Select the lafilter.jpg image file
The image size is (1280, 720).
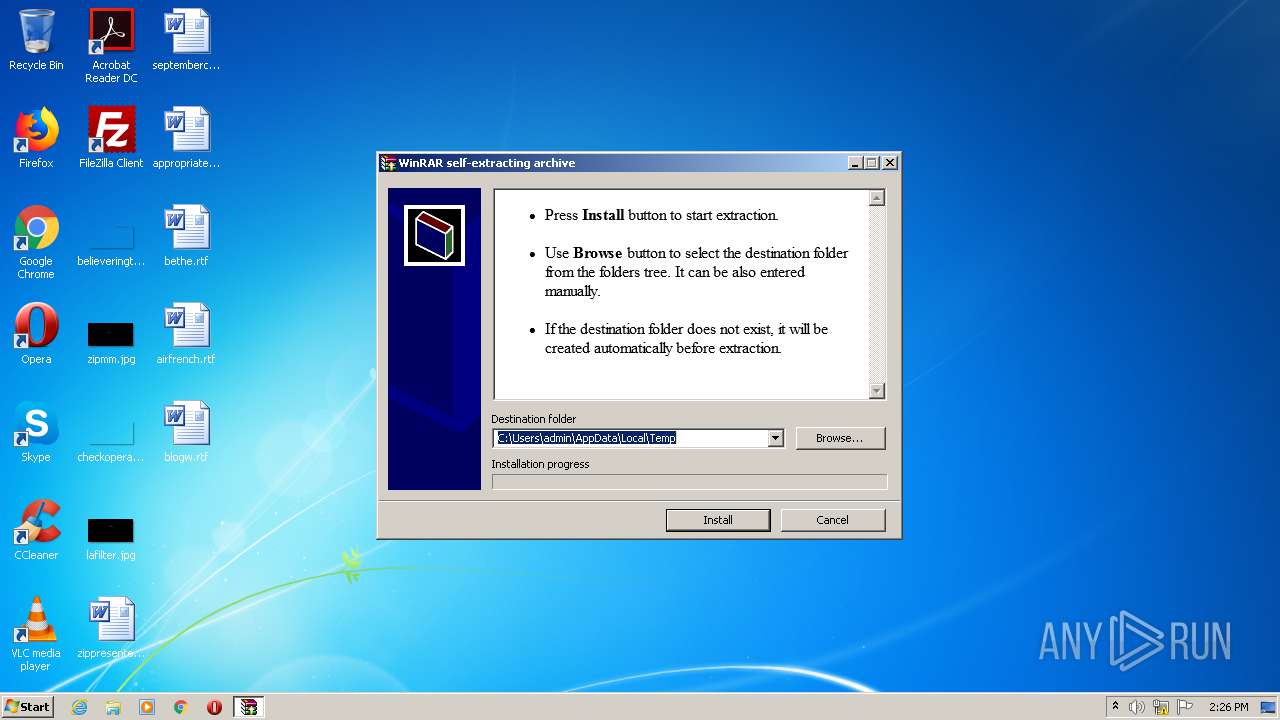(x=111, y=538)
